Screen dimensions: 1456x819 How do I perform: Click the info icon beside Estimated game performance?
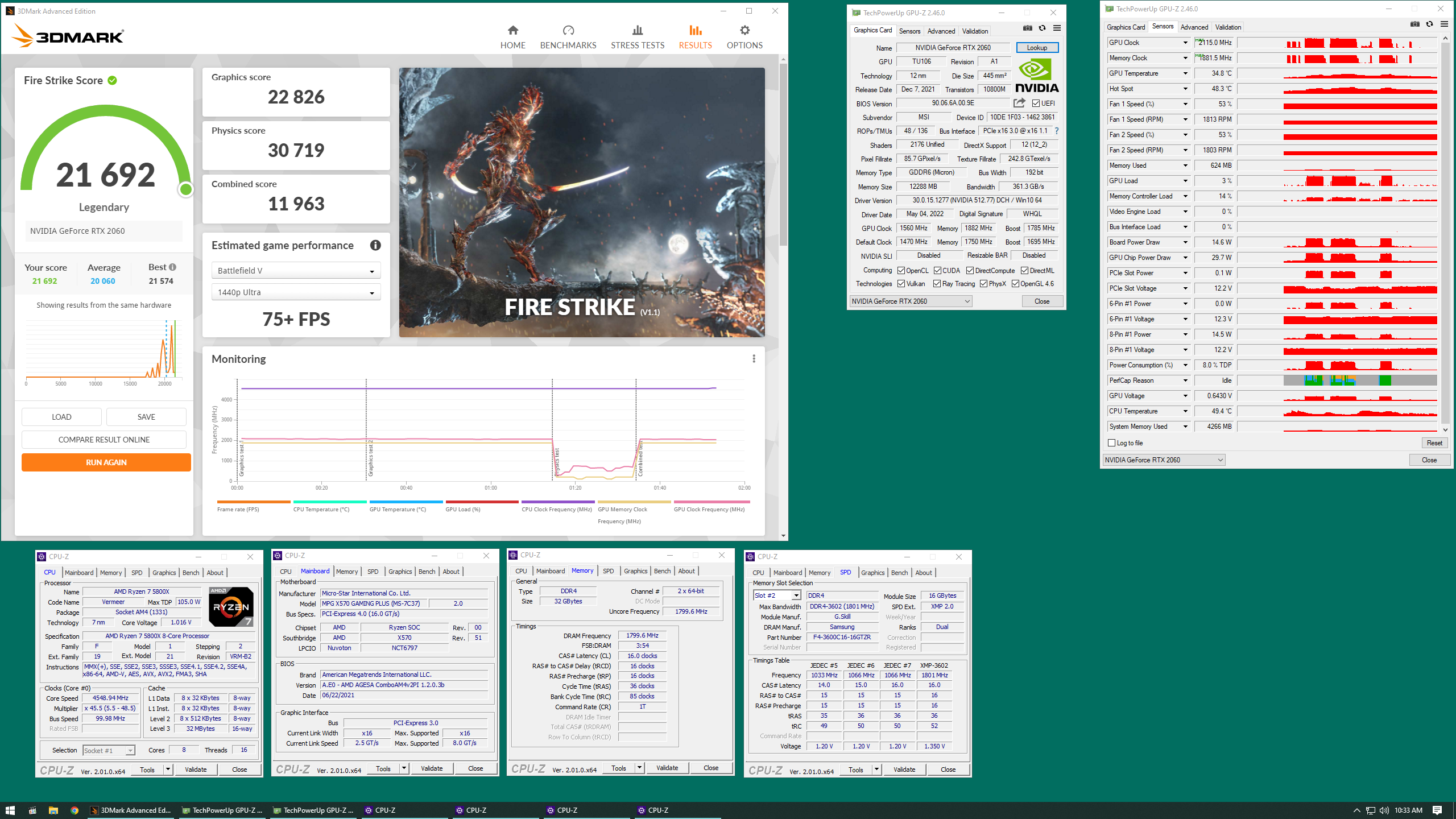375,245
